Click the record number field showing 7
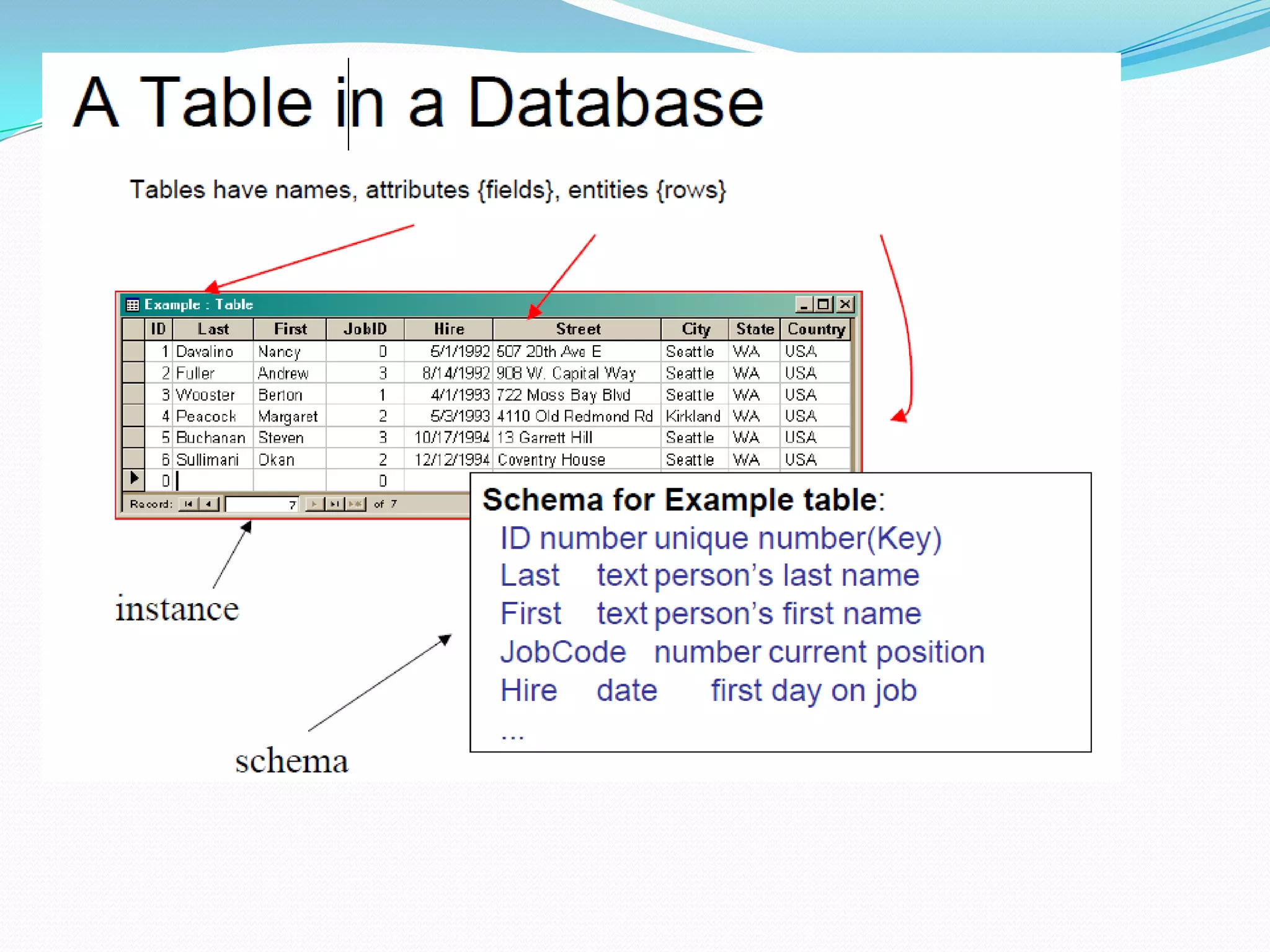The width and height of the screenshot is (1270, 952). pos(262,505)
